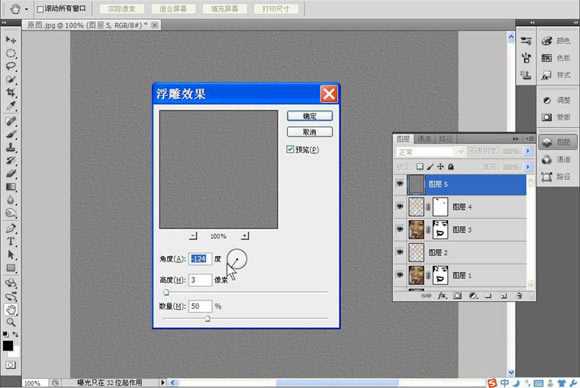
Task: Hide 图层 3 via eye icon
Action: pos(400,229)
